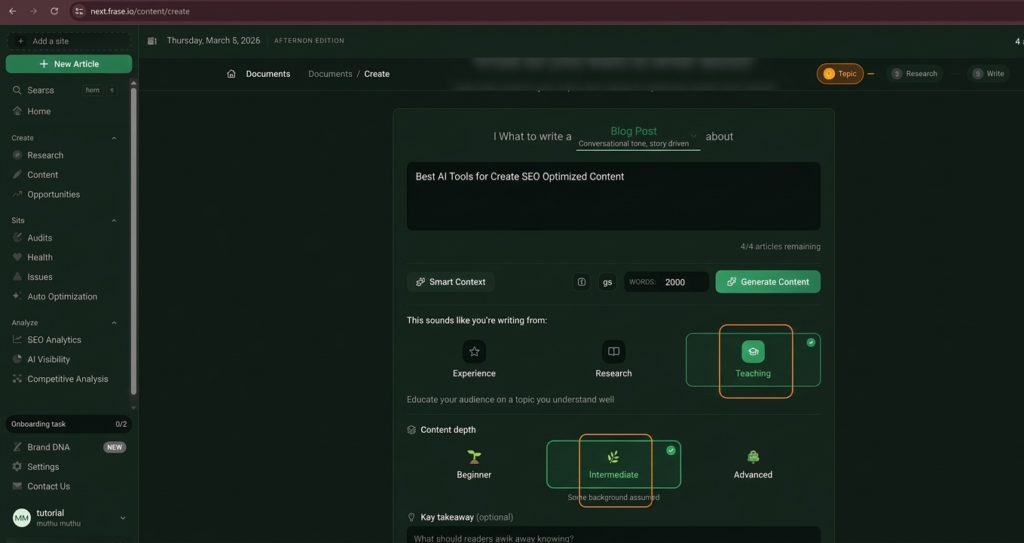Click the address bar URL next.frase.io/content/create
The height and width of the screenshot is (543, 1024).
click(x=140, y=11)
